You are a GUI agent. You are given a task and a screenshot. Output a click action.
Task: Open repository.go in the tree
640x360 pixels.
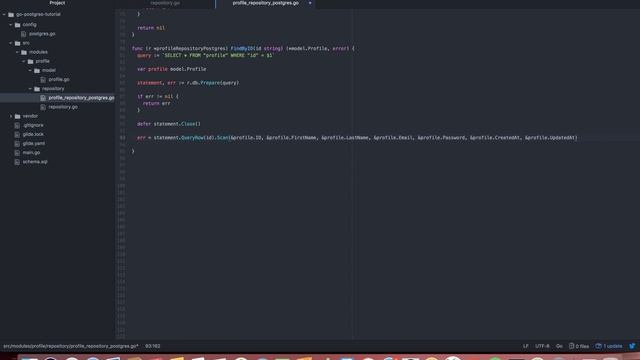coord(63,107)
